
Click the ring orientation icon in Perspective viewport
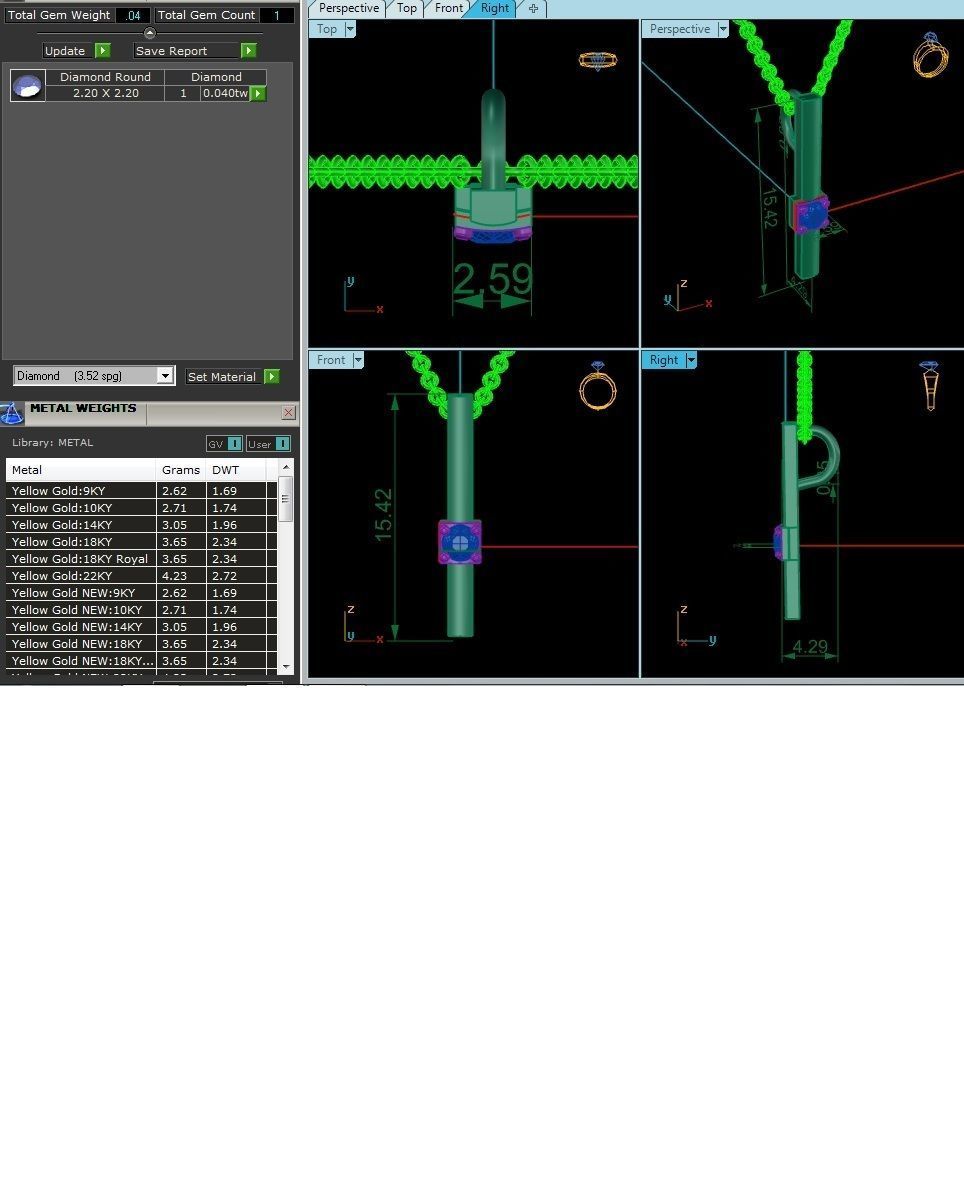[930, 55]
